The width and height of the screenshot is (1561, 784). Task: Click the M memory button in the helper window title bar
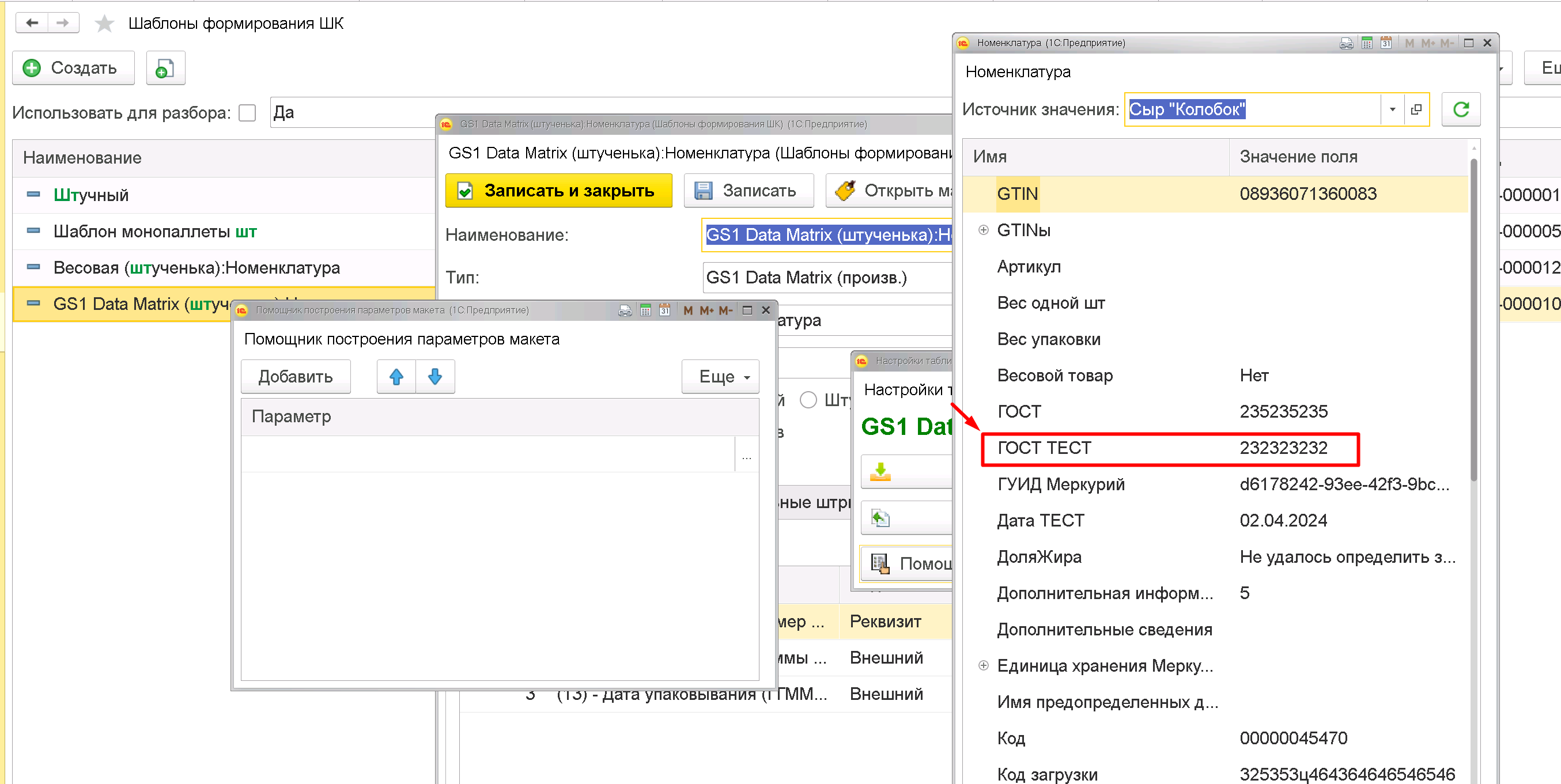[x=688, y=310]
